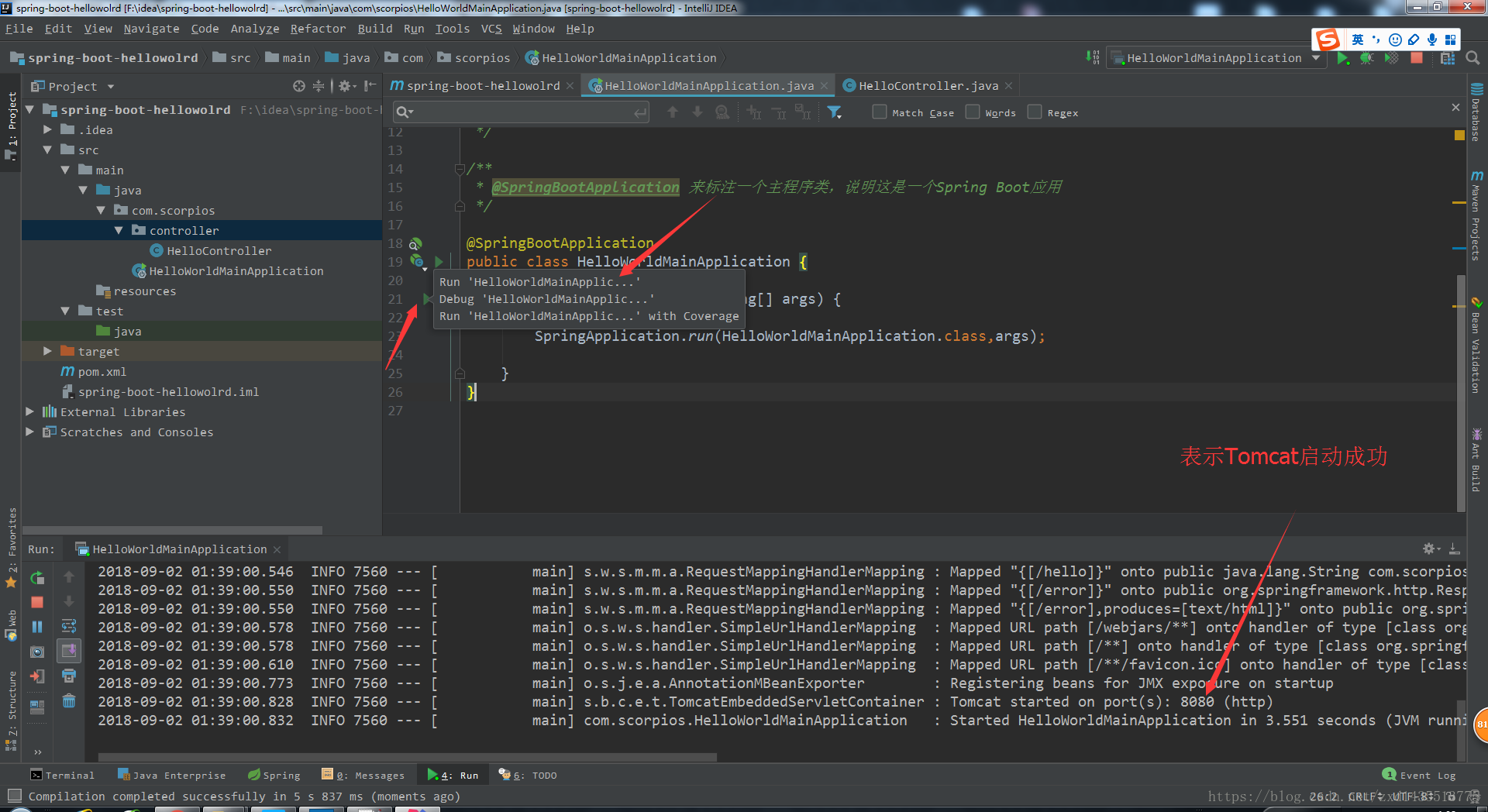Open the Navigate menu
The image size is (1488, 812).
coord(151,29)
